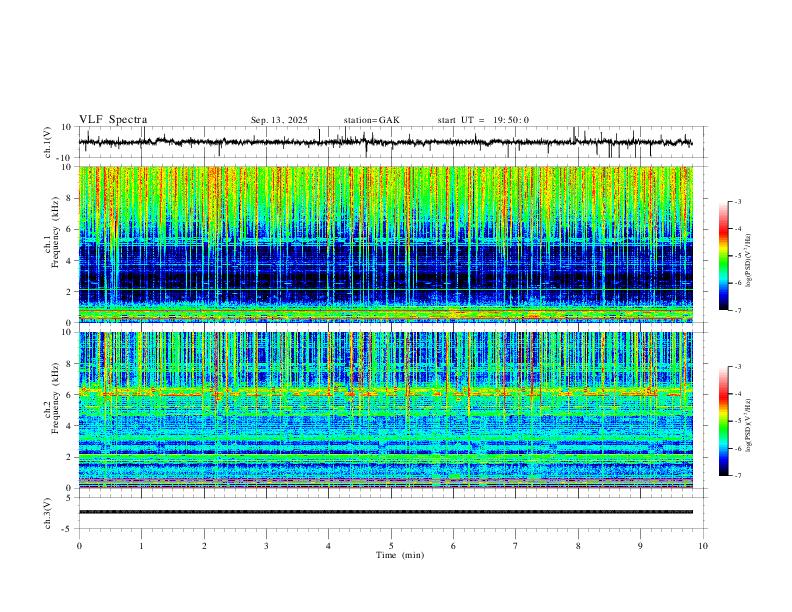The width and height of the screenshot is (792, 612).
Task: Click the 6 kHz band in ch.2 spectrogram
Action: pyautogui.click(x=385, y=391)
